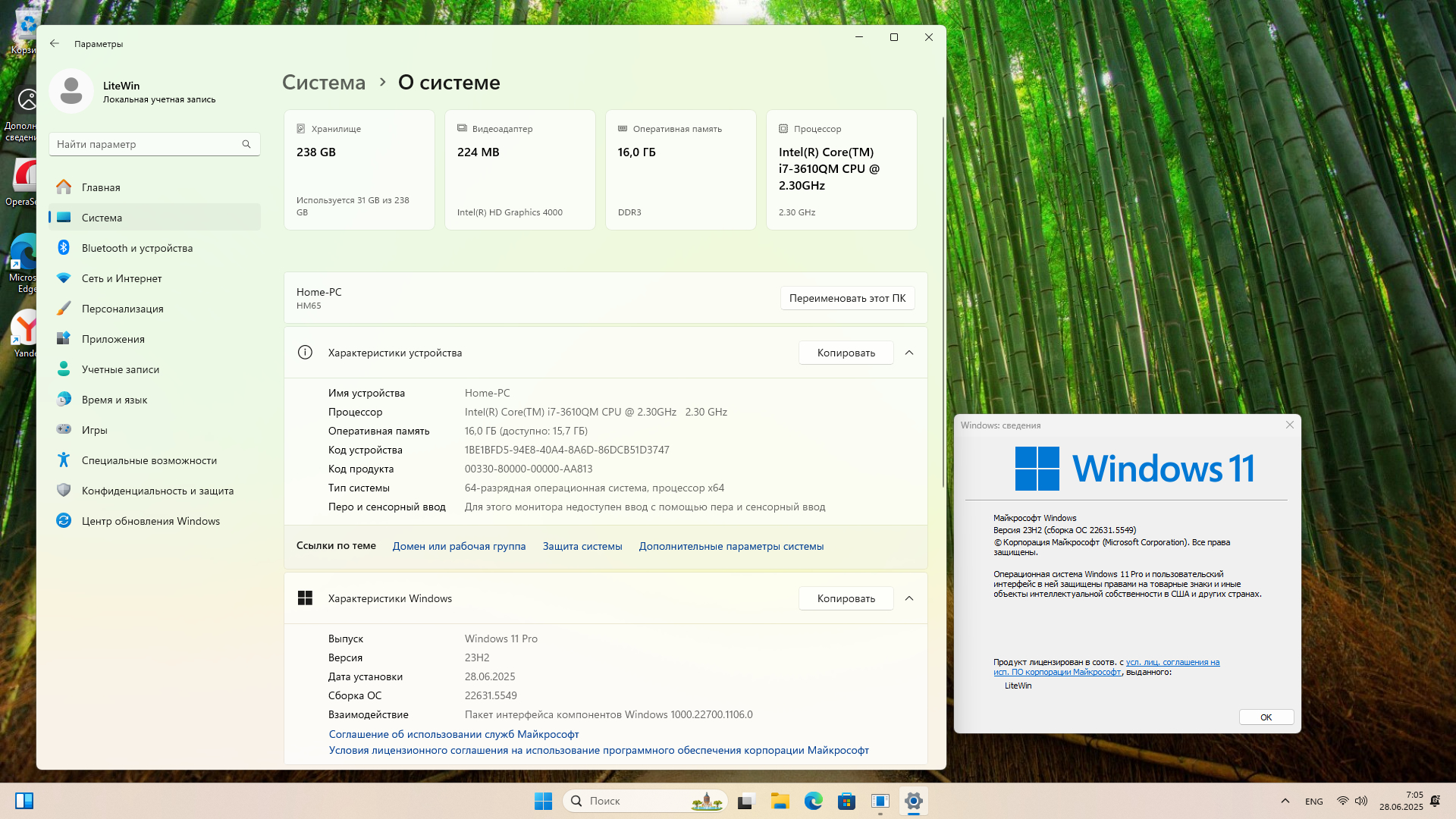Screen dimensions: 1456x819
Task: Open Сеть и Интернет settings
Action: pyautogui.click(x=121, y=278)
